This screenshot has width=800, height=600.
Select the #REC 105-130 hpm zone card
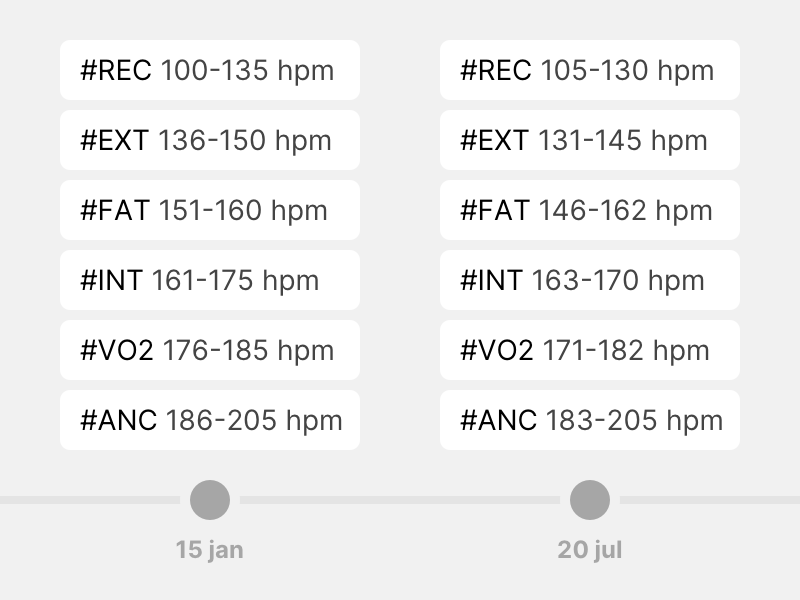pyautogui.click(x=590, y=70)
